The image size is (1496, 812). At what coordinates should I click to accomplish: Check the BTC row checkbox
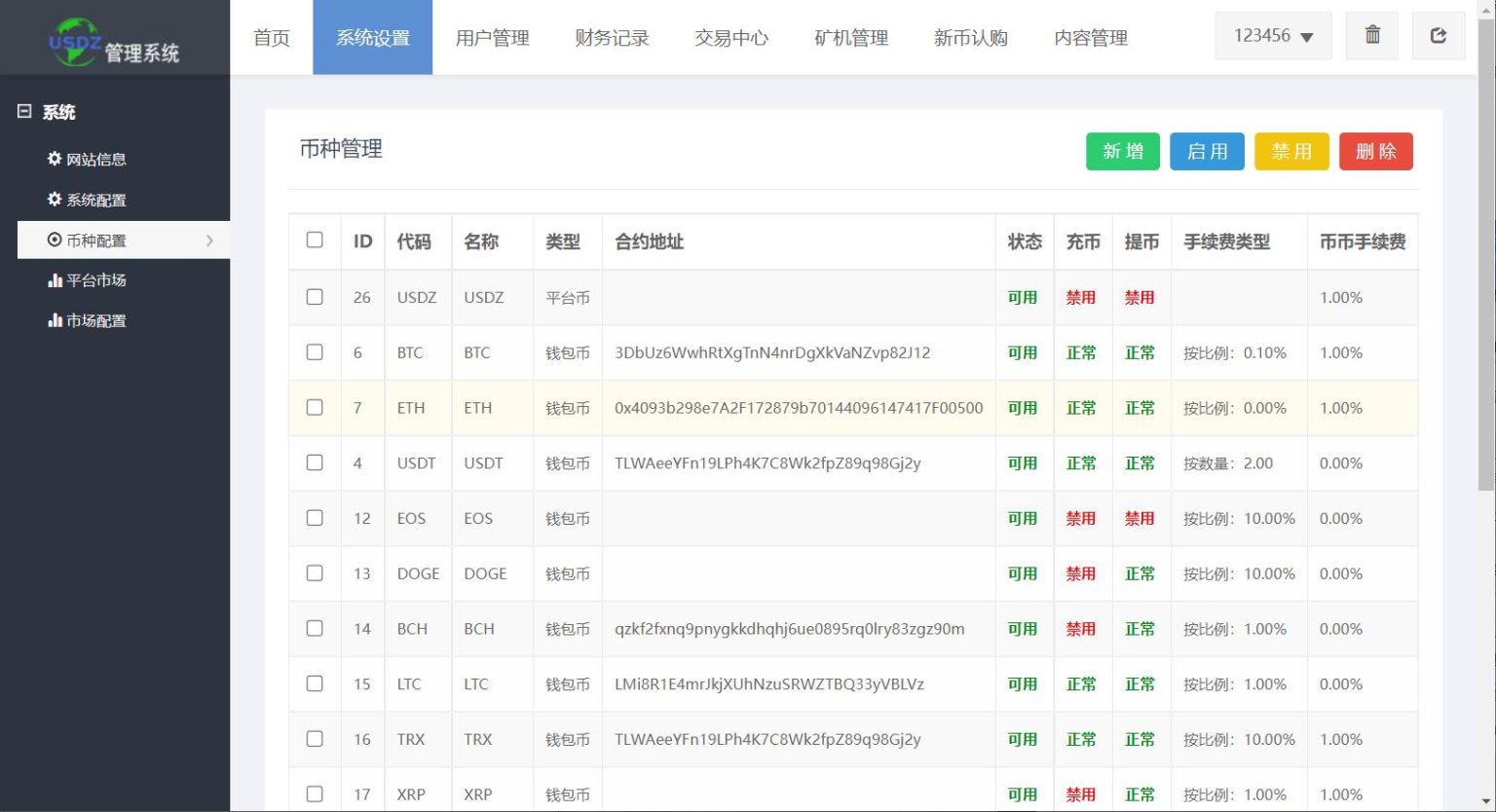[x=315, y=351]
